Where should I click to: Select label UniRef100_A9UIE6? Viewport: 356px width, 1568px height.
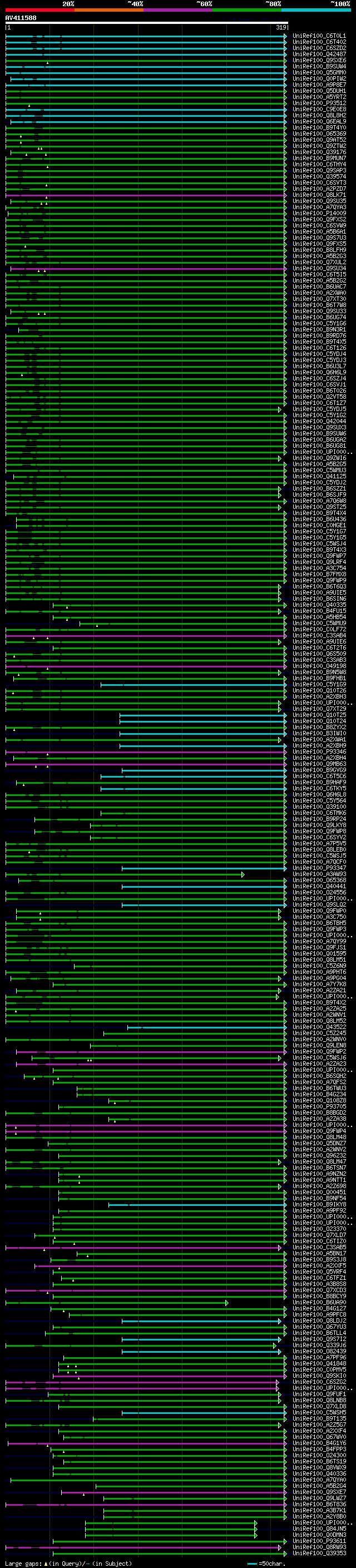click(x=319, y=641)
